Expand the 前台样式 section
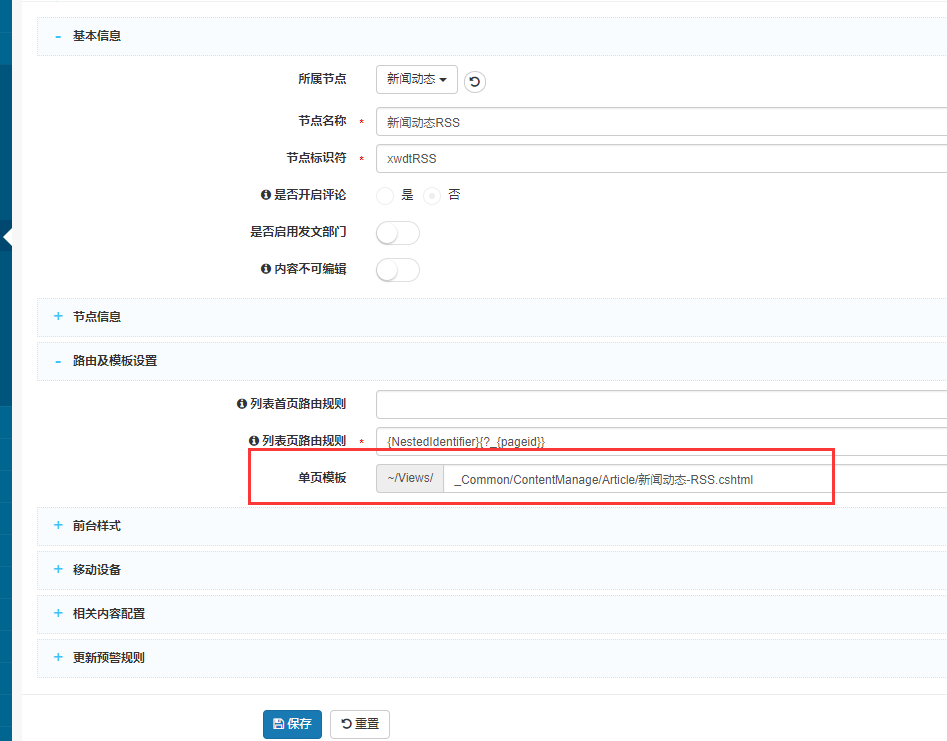Viewport: 947px width, 741px height. tap(96, 526)
